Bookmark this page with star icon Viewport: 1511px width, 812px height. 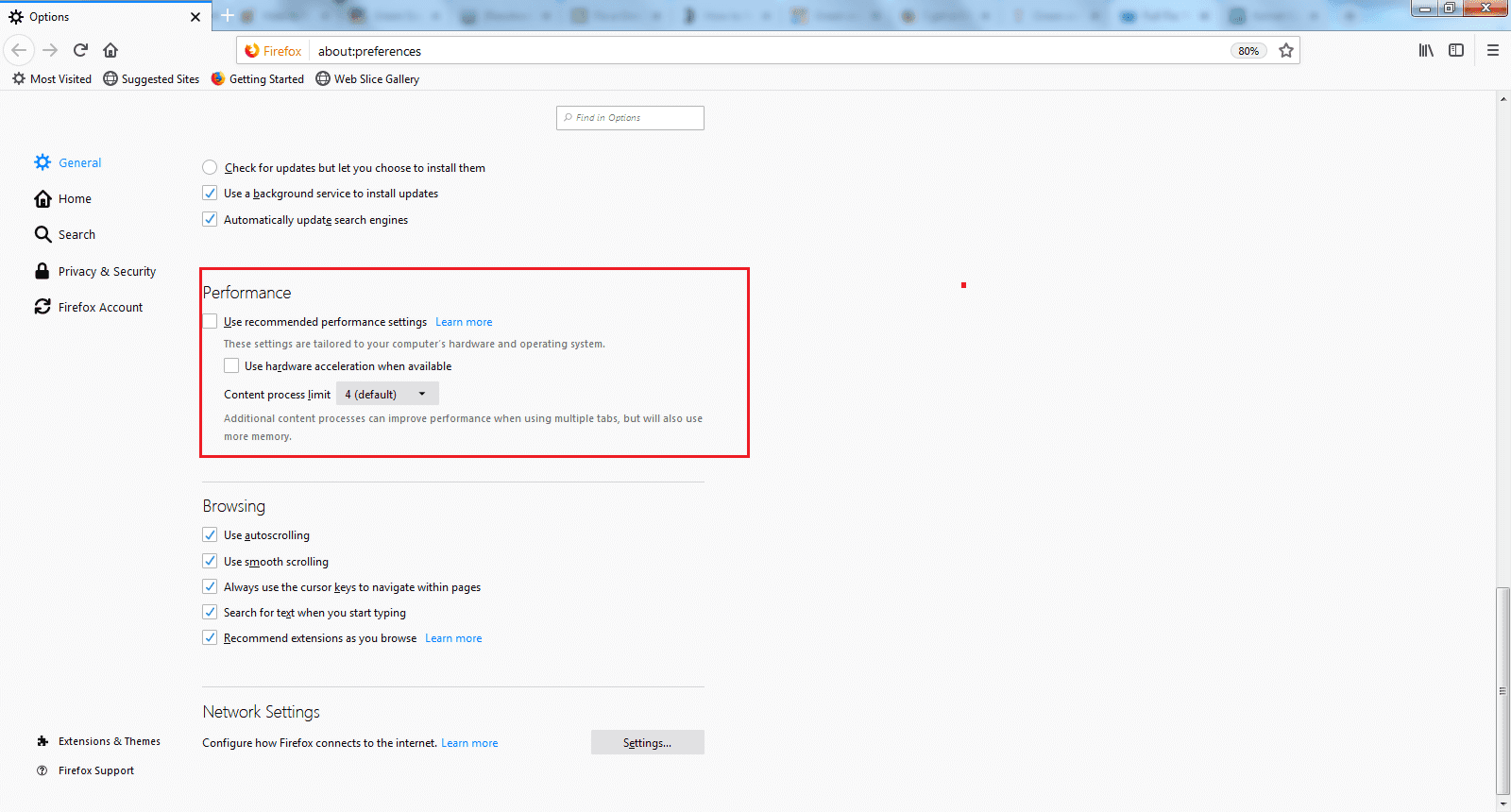tap(1285, 51)
